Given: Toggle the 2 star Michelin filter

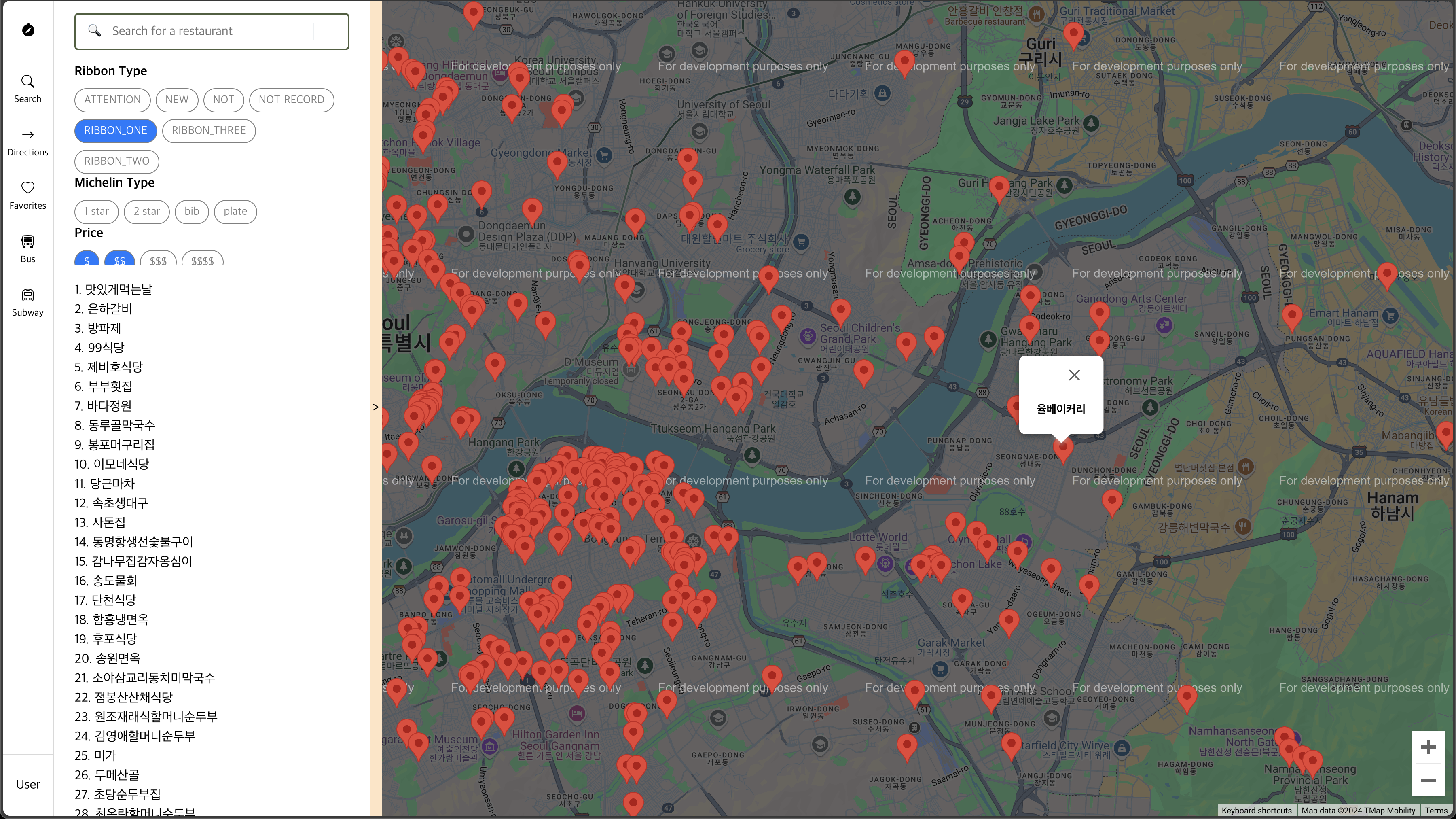Looking at the screenshot, I should tap(147, 212).
